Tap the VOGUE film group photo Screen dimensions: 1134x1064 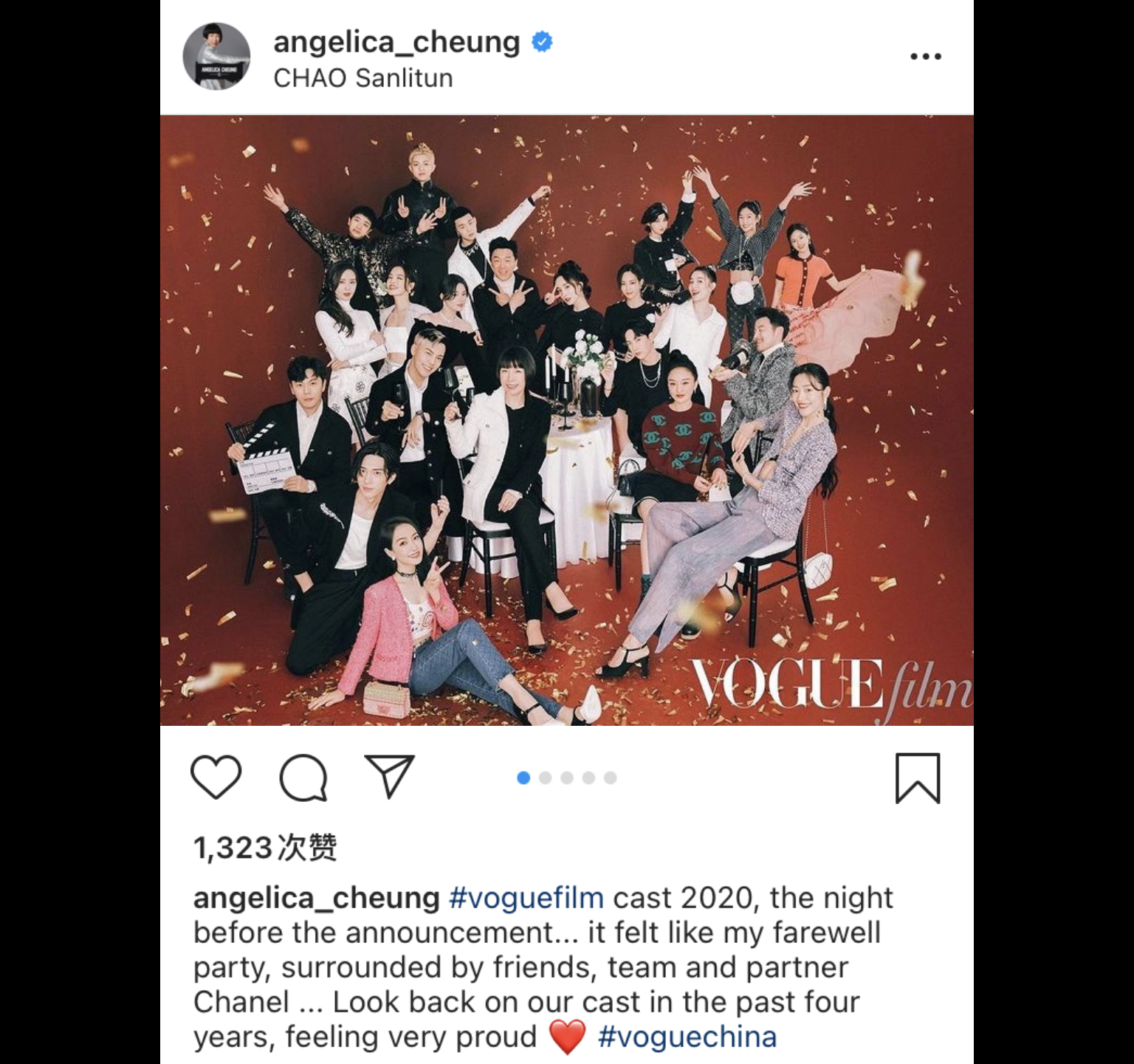(x=567, y=420)
